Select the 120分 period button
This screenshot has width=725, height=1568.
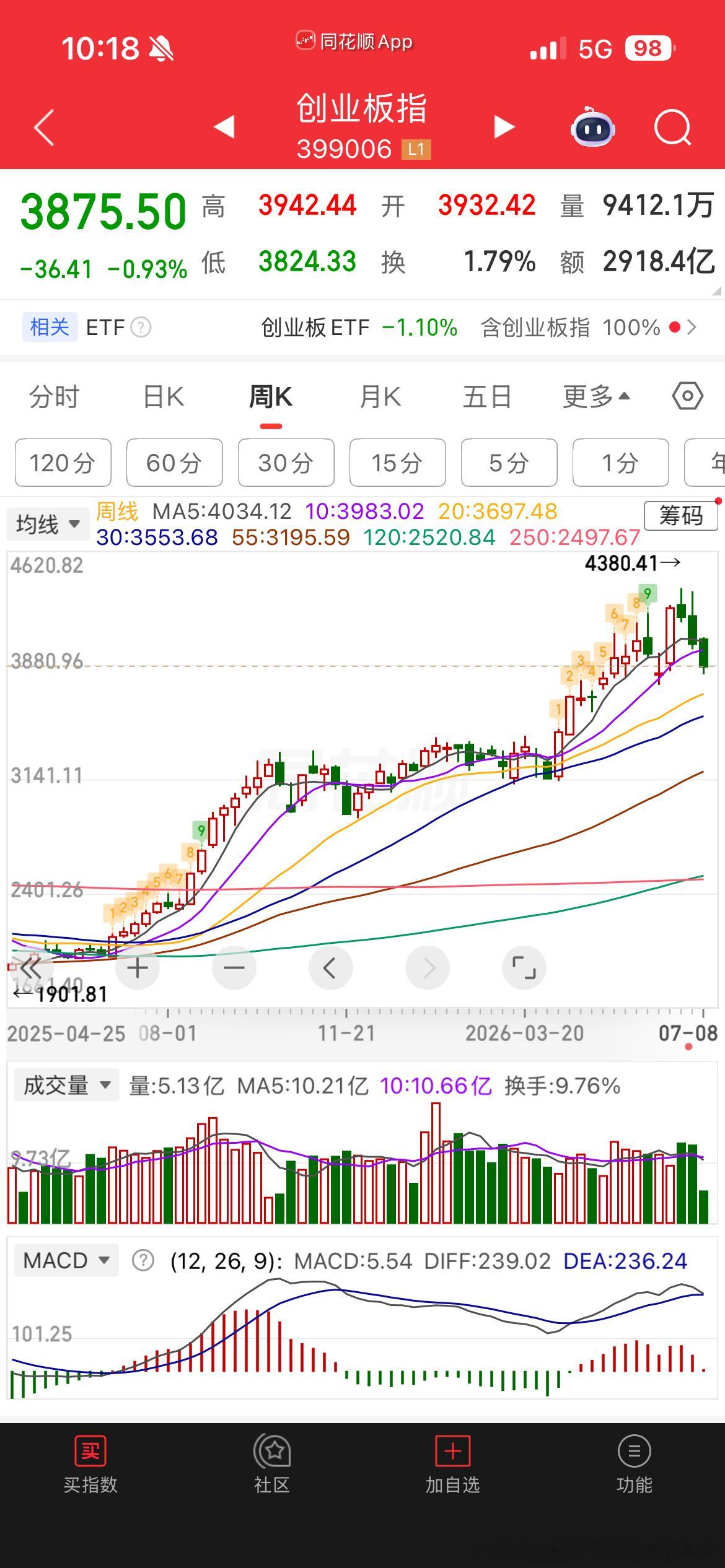[x=63, y=463]
